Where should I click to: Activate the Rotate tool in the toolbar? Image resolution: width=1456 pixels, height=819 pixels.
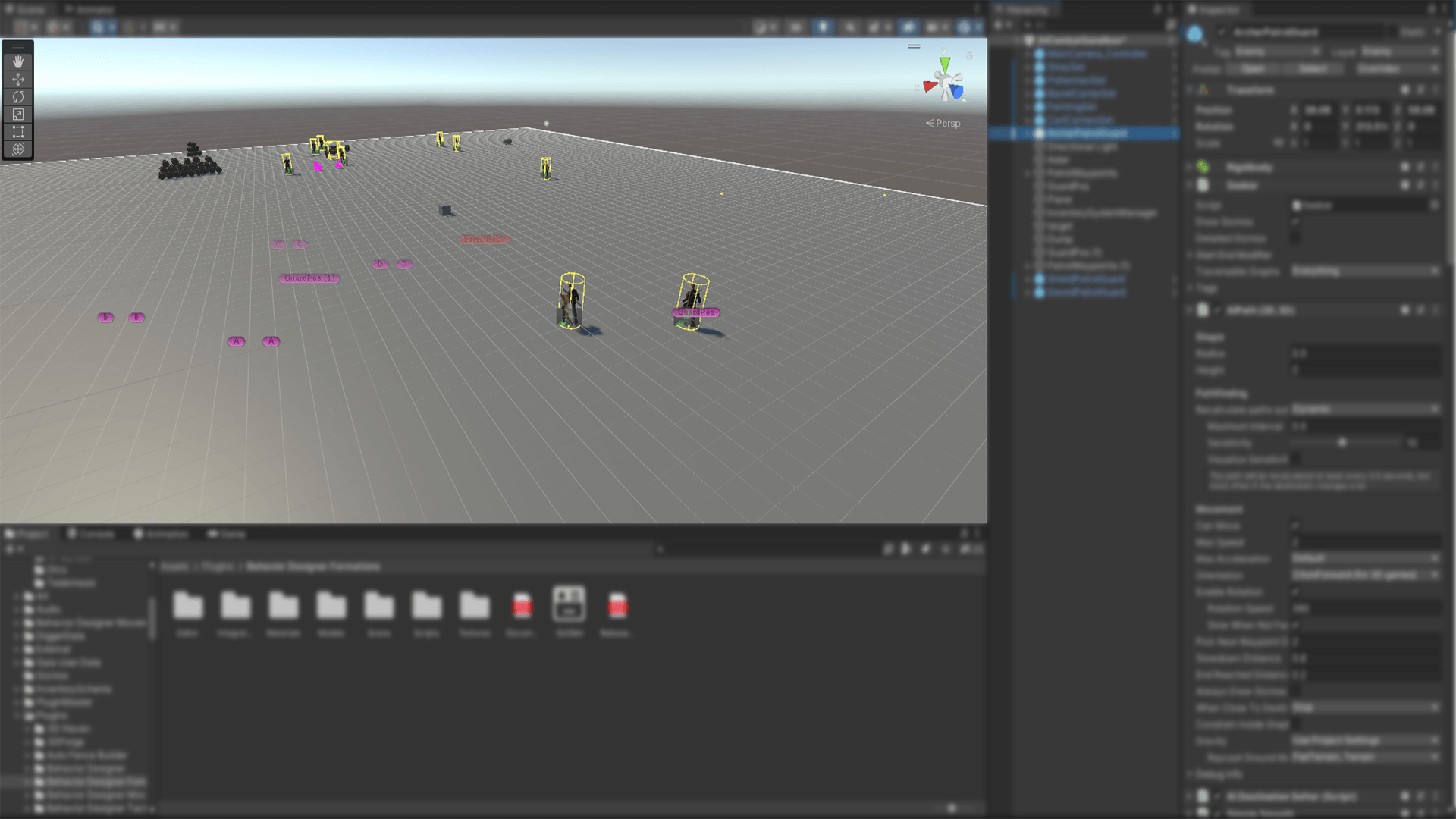[x=17, y=96]
